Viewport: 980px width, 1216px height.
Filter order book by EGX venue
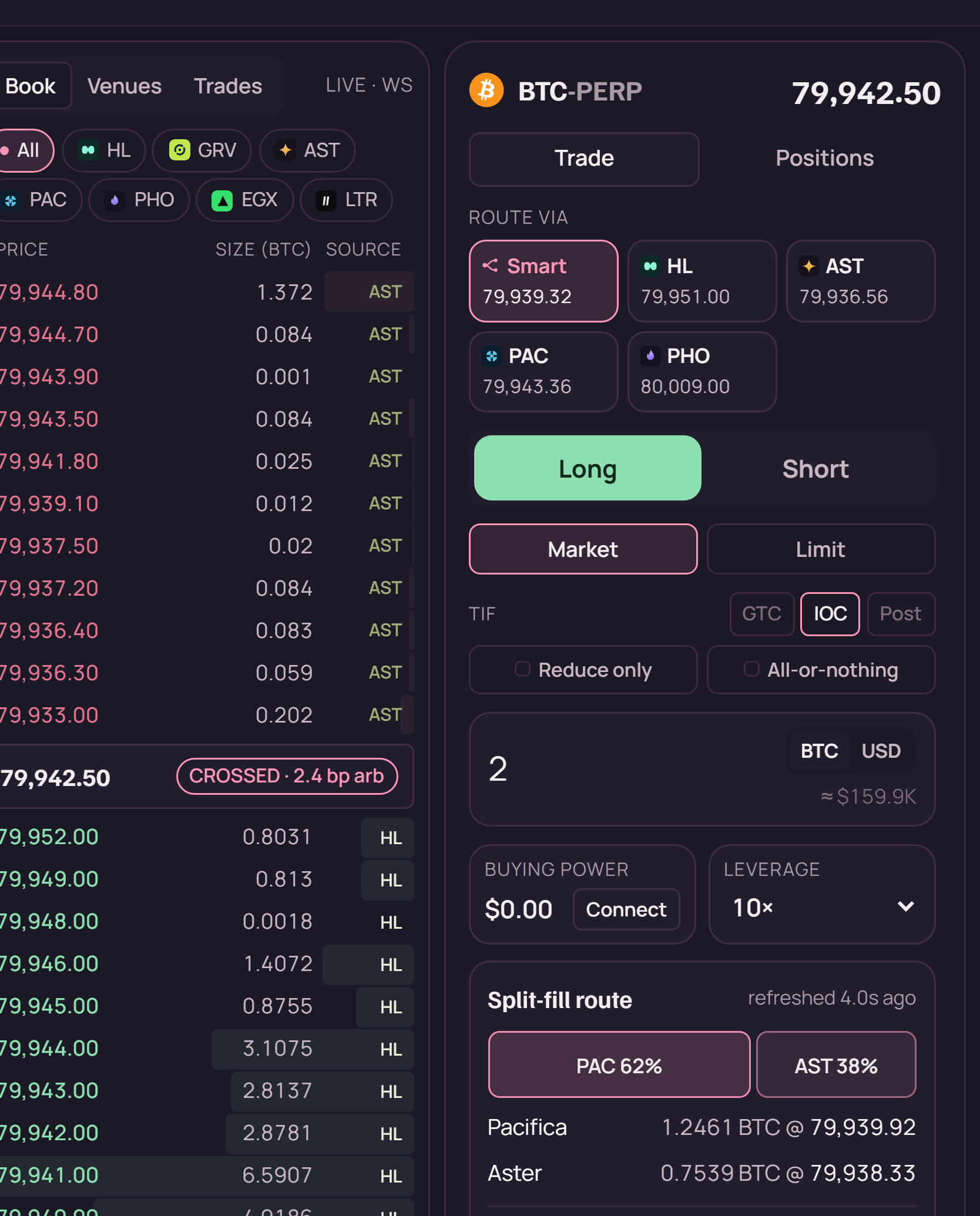[x=245, y=200]
